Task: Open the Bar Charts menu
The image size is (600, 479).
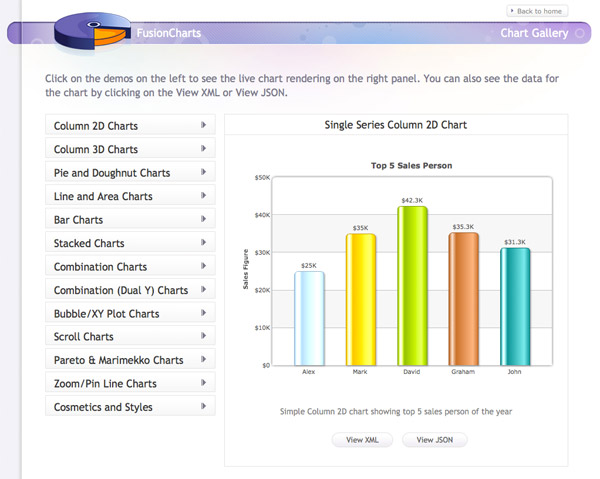Action: click(x=129, y=220)
